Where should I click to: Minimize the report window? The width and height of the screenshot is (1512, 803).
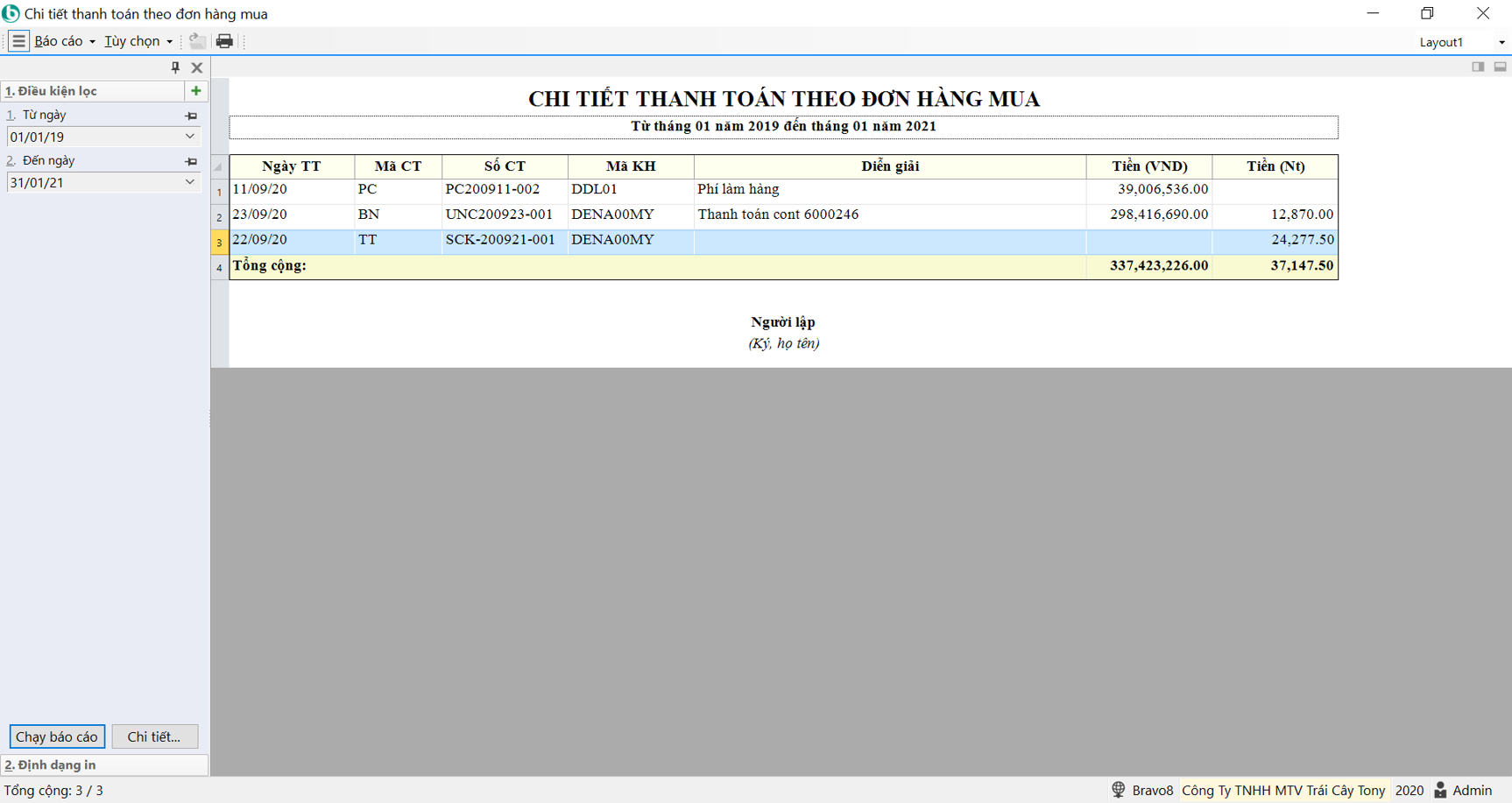1373,13
